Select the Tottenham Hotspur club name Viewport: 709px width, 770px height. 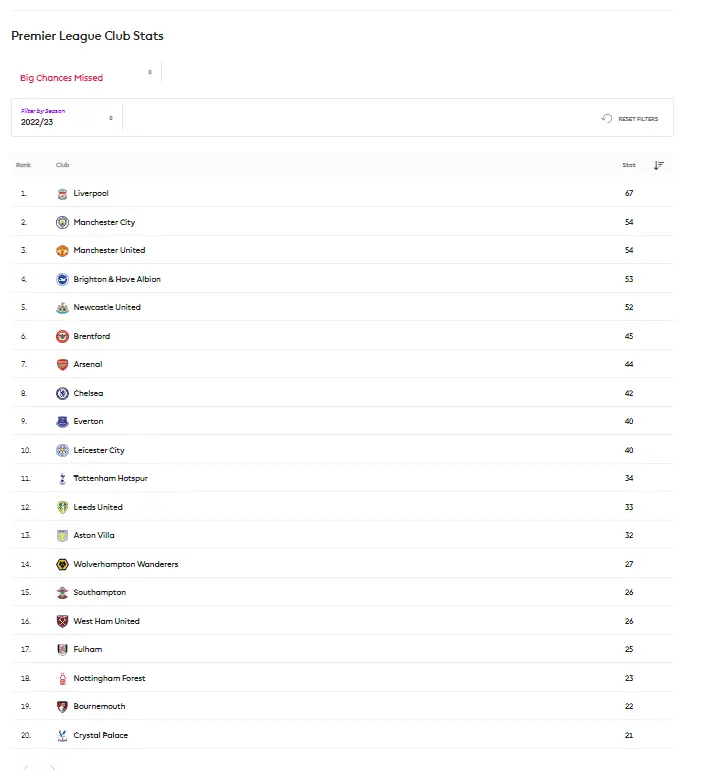(x=110, y=478)
